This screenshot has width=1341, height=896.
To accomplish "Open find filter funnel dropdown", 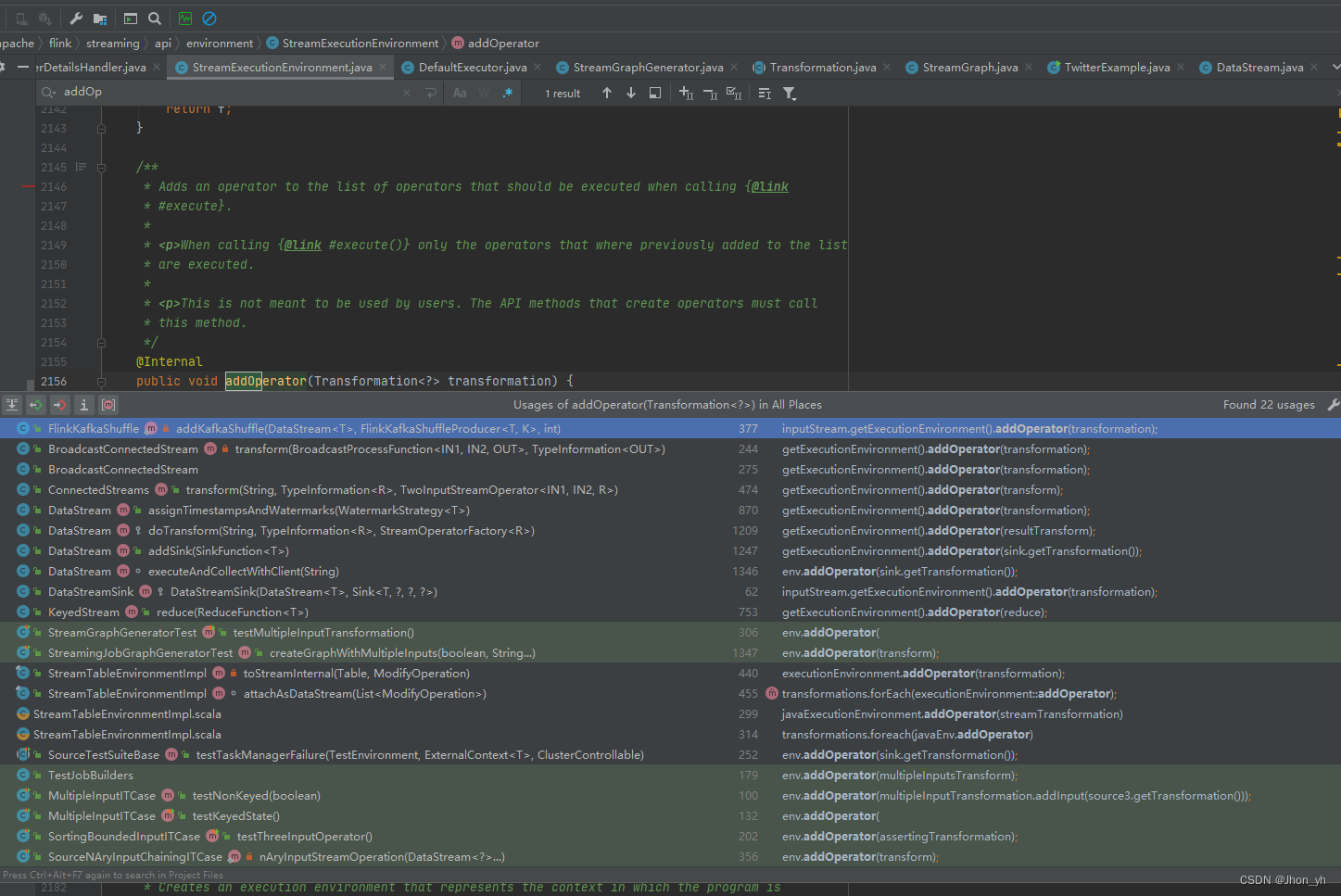I will click(x=790, y=93).
